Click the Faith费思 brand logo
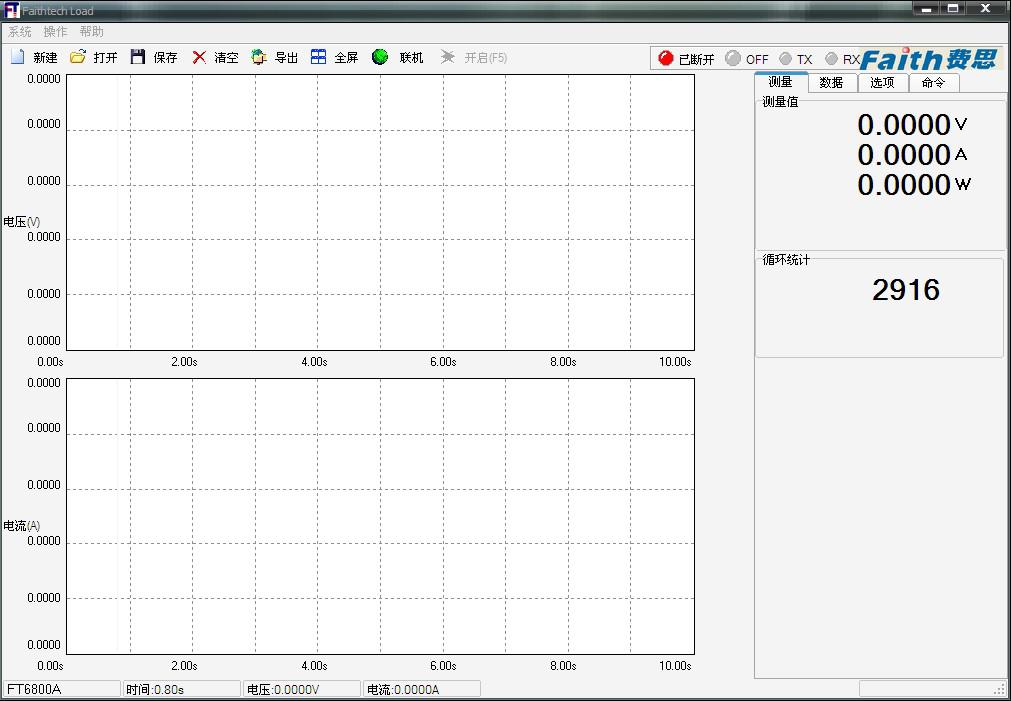The image size is (1011, 701). [928, 59]
